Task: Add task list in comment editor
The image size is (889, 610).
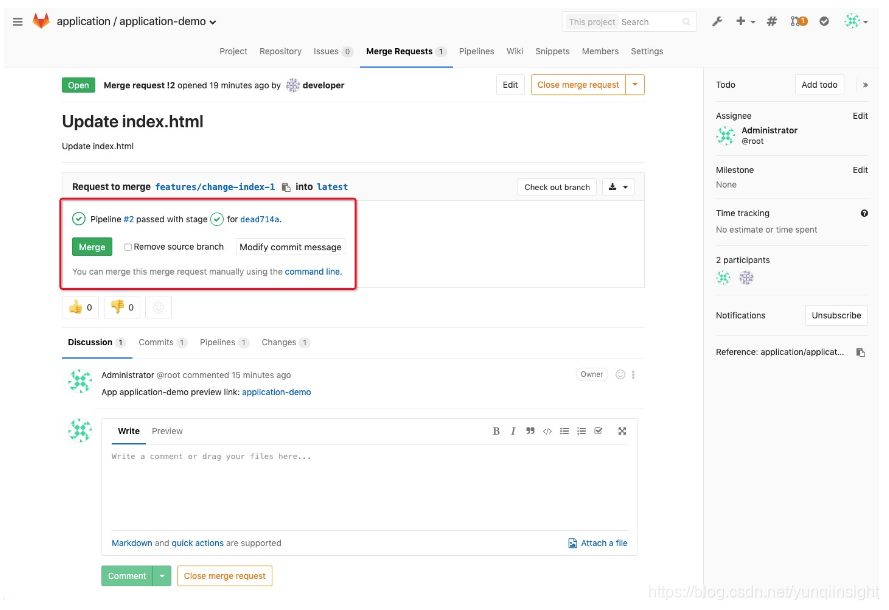Action: (598, 431)
